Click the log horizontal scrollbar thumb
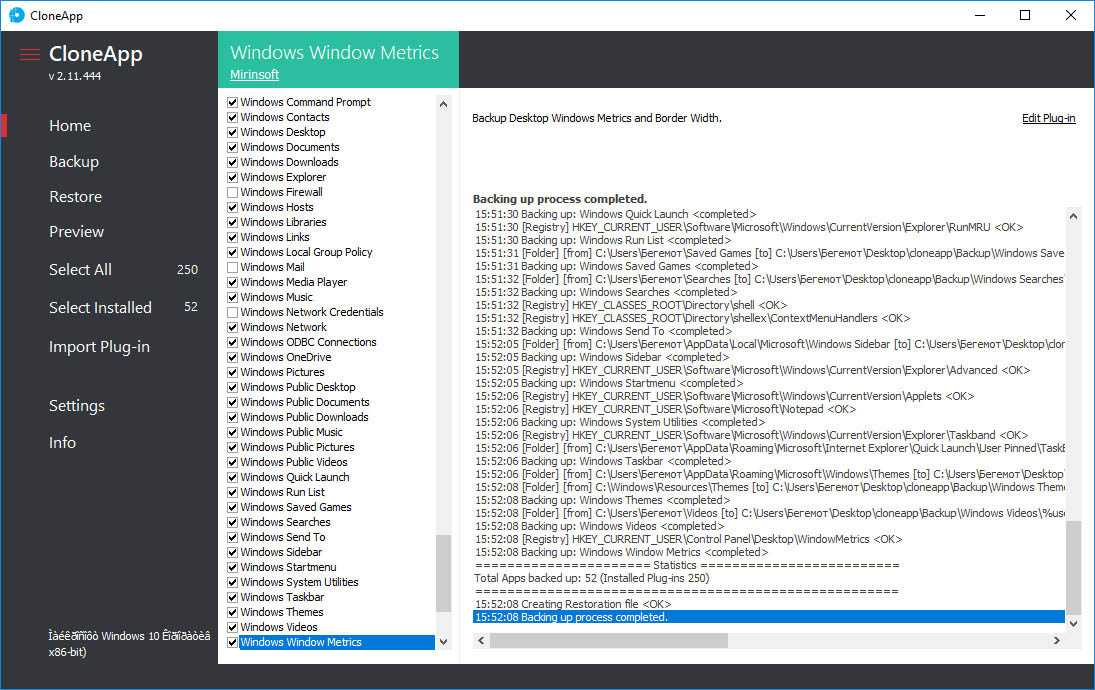This screenshot has height=690, width=1095. 608,640
